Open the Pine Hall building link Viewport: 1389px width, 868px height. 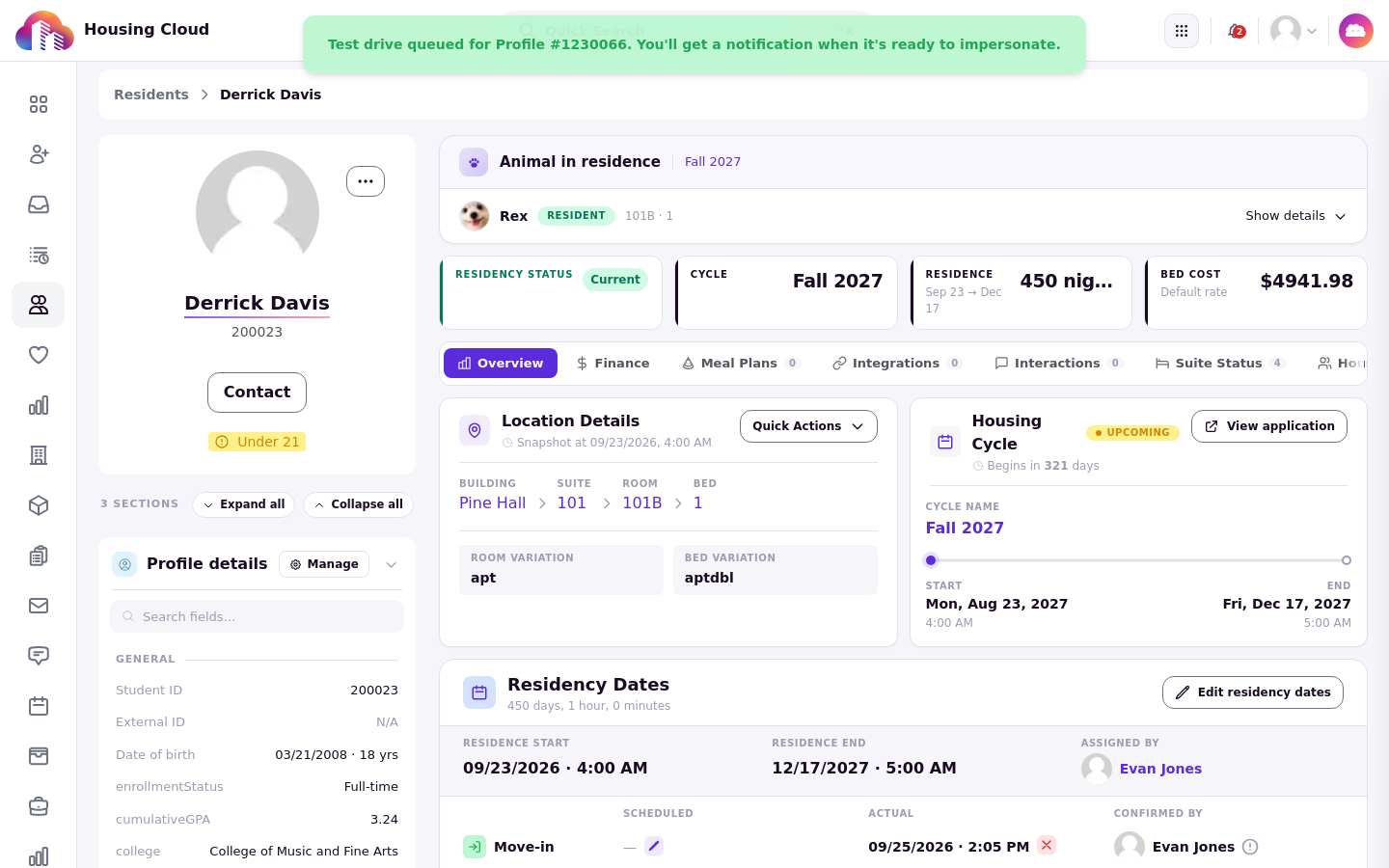(493, 503)
